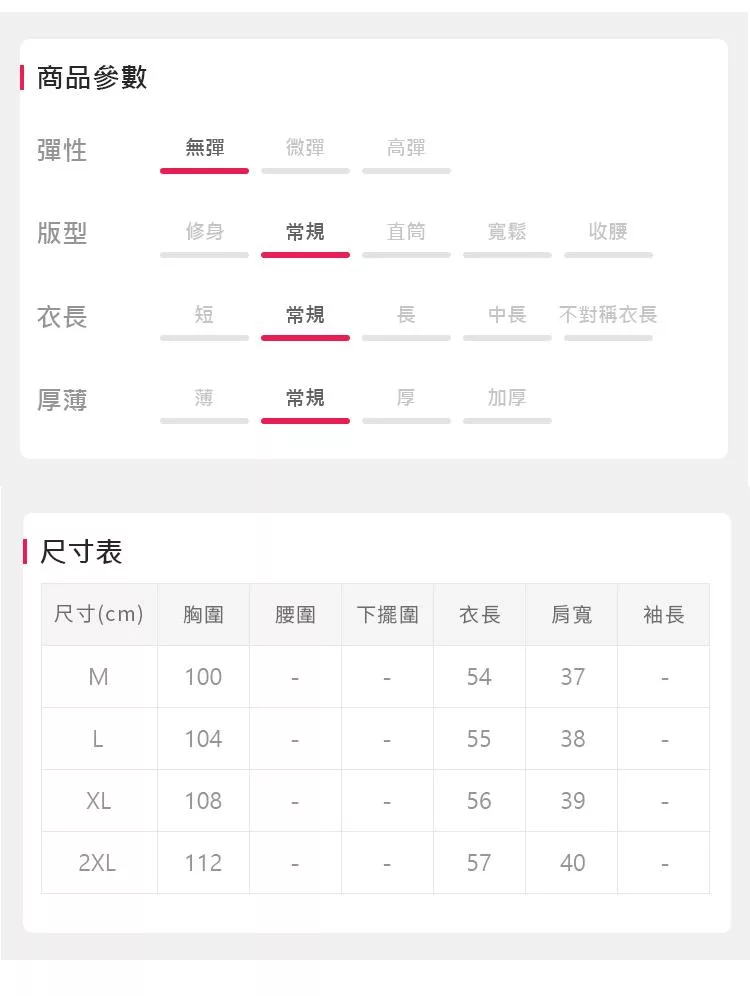The height and width of the screenshot is (996, 750).
Task: Select the 無彈 elasticity option
Action: coord(204,149)
